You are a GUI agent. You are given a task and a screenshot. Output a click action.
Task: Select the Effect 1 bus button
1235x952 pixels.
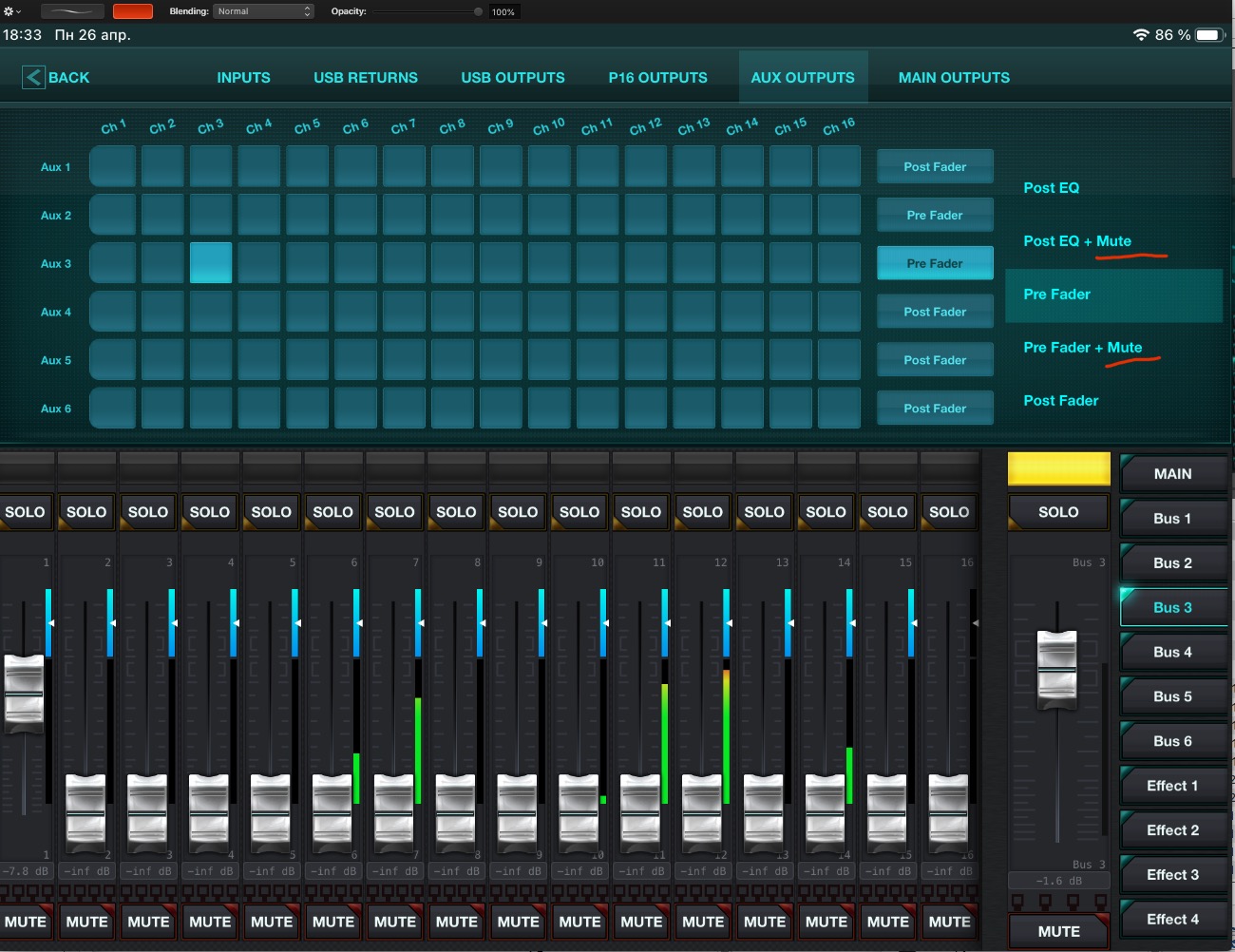pos(1172,786)
